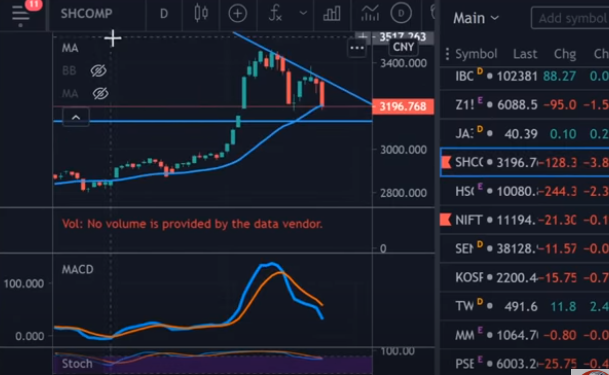Click the 3000.000 price axis label
The height and width of the screenshot is (375, 609).
(x=403, y=150)
